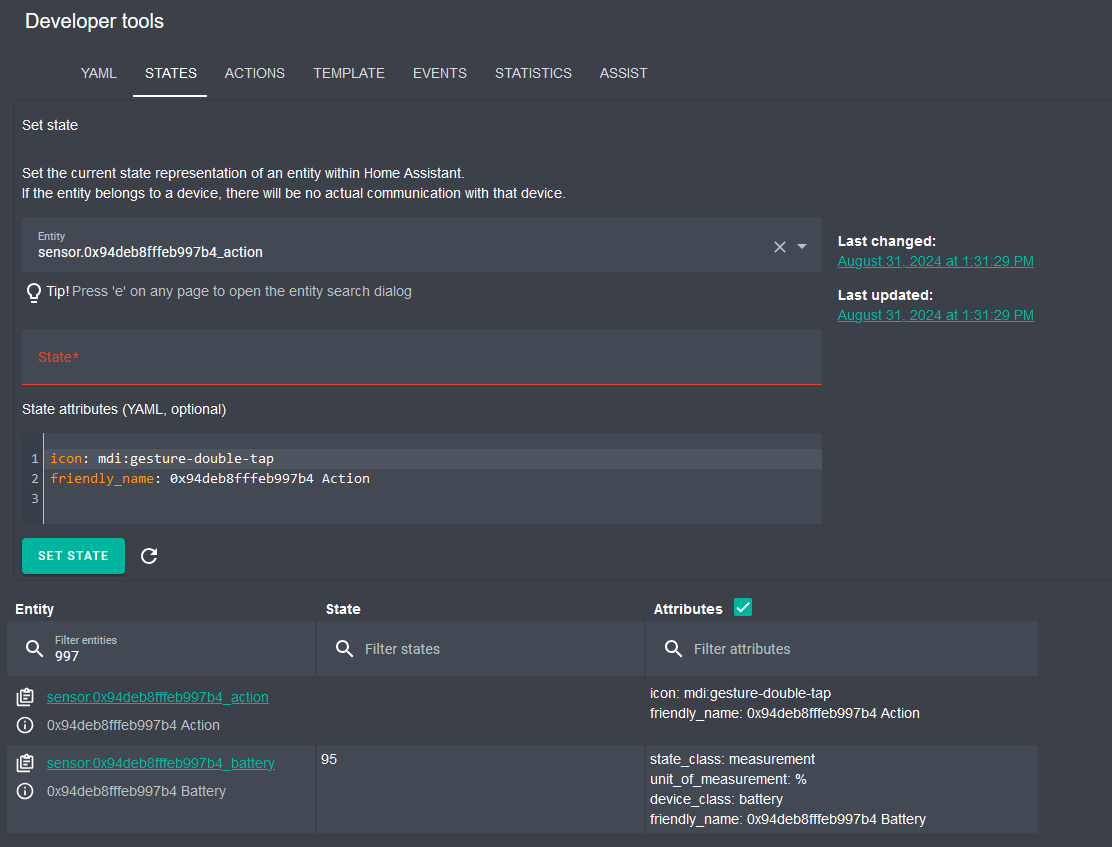Screen dimensions: 1112x847
Task: Click the magnifier icon in Filter attributes
Action: pyautogui.click(x=674, y=649)
